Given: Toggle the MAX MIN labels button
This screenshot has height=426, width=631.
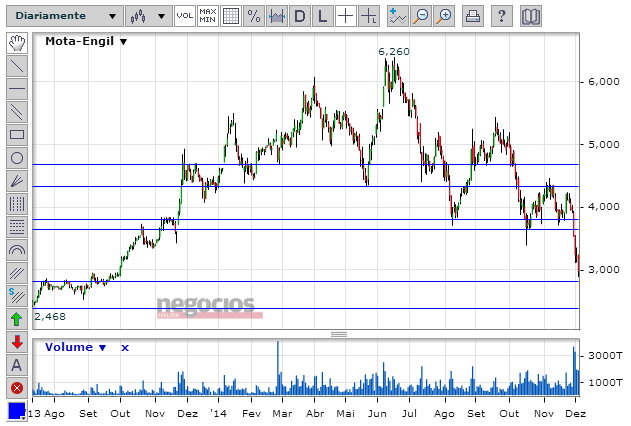Looking at the screenshot, I should point(208,16).
